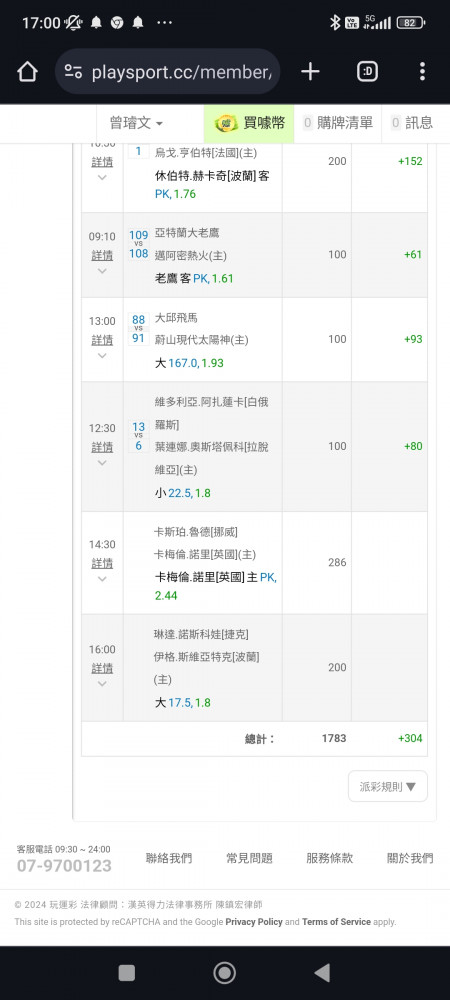Tap the Android back navigation button
This screenshot has height=1000, width=450.
tap(323, 973)
